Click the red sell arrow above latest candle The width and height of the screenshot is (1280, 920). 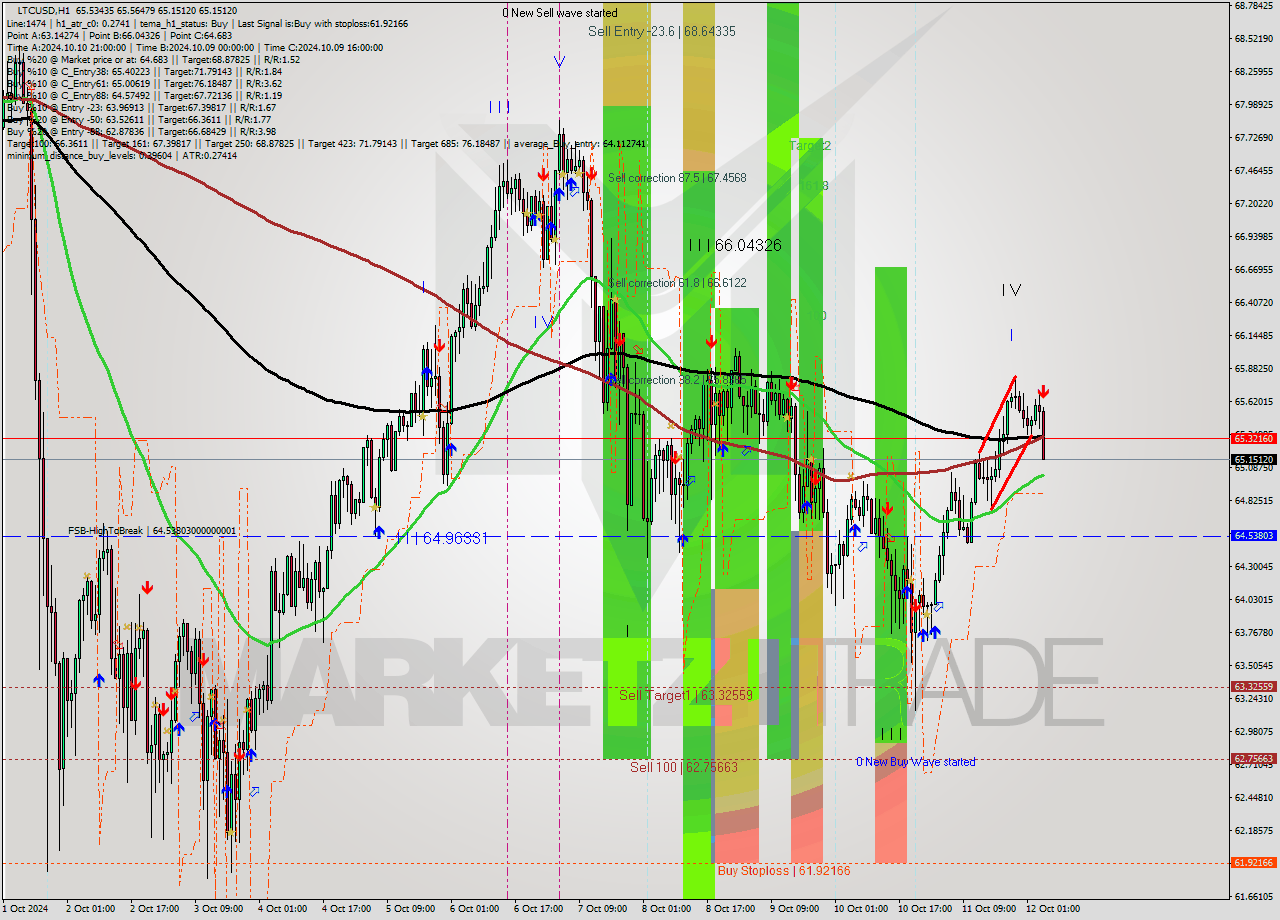1043,391
